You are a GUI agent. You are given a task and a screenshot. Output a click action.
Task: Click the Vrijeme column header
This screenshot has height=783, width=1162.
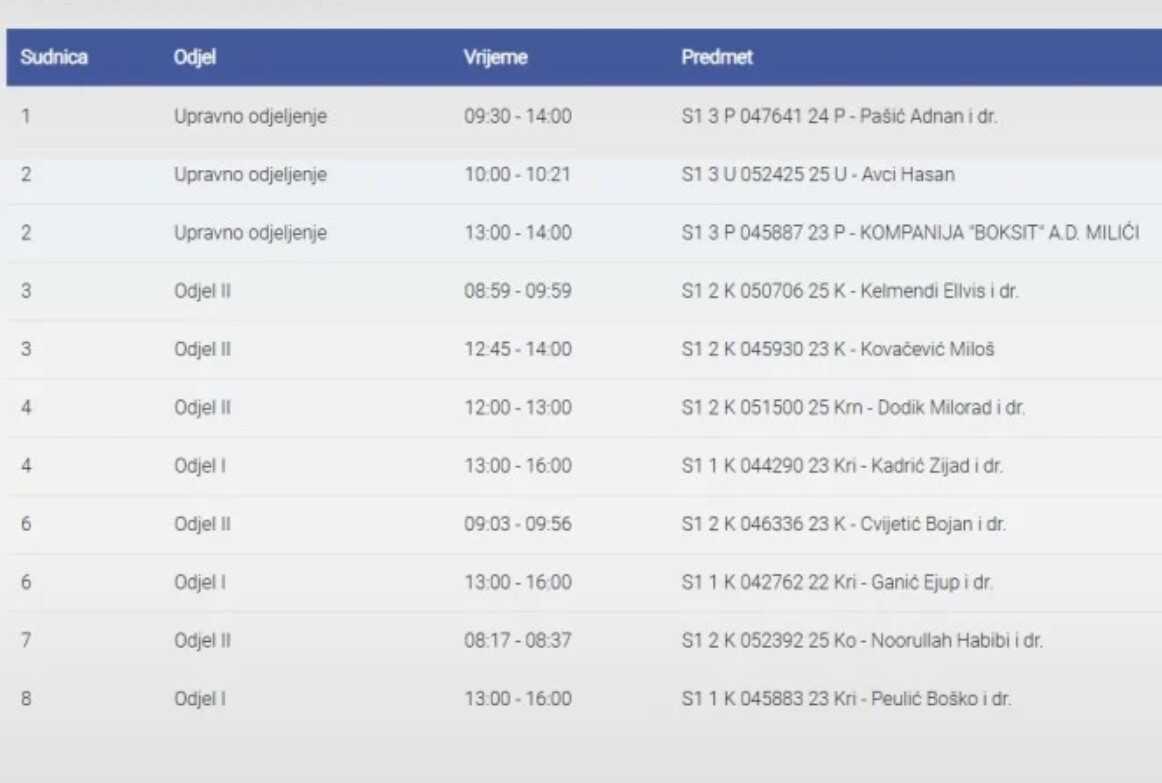[495, 57]
